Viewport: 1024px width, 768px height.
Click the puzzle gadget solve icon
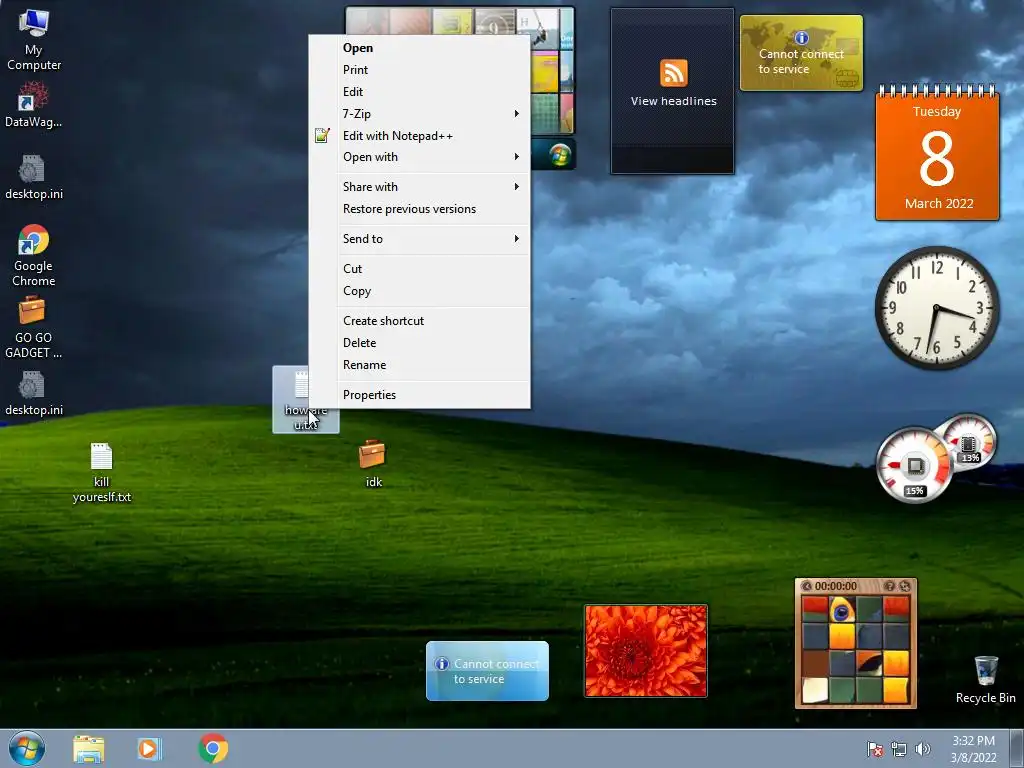pos(904,586)
